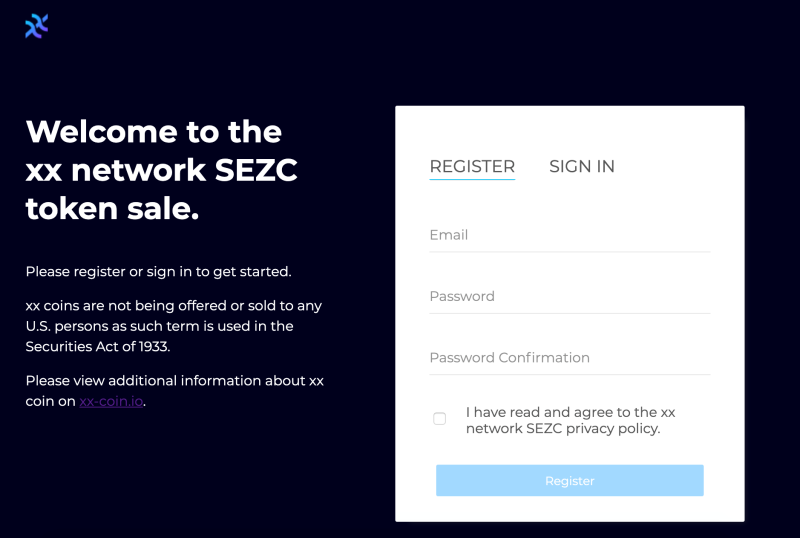Focus the Email input field
The width and height of the screenshot is (800, 538).
click(x=569, y=235)
